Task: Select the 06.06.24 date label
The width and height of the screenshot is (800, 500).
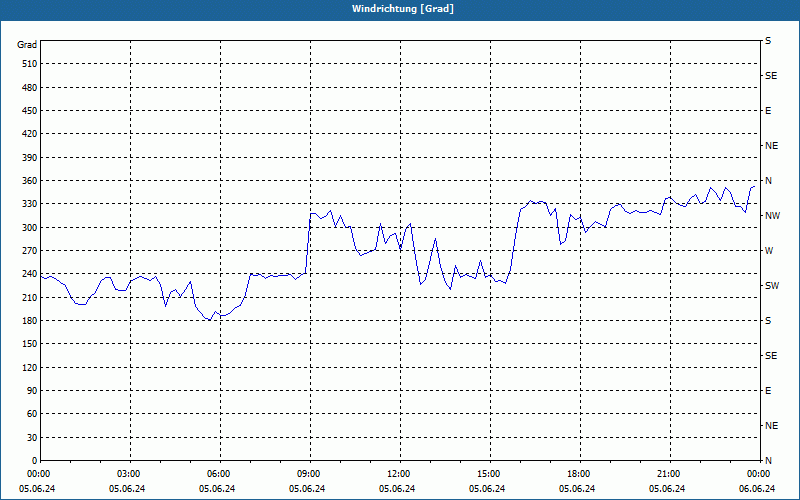Action: 757,489
